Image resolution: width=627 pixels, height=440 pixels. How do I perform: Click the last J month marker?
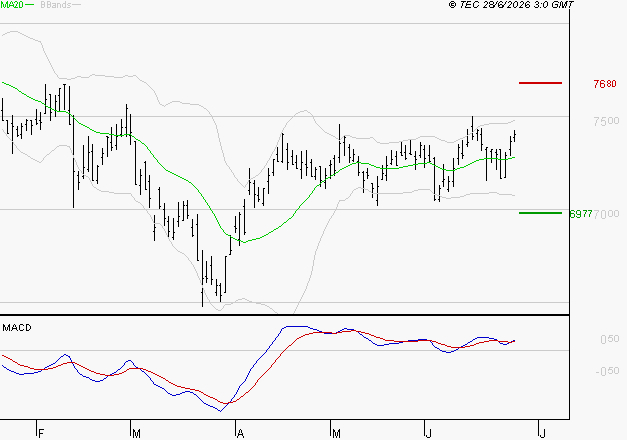[x=542, y=433]
